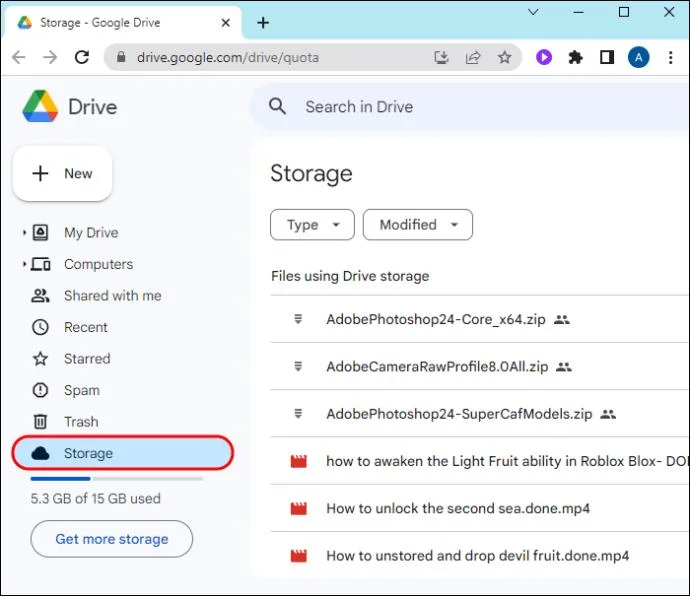Viewport: 690px width, 596px height.
Task: Open Spam section
Action: coord(82,390)
